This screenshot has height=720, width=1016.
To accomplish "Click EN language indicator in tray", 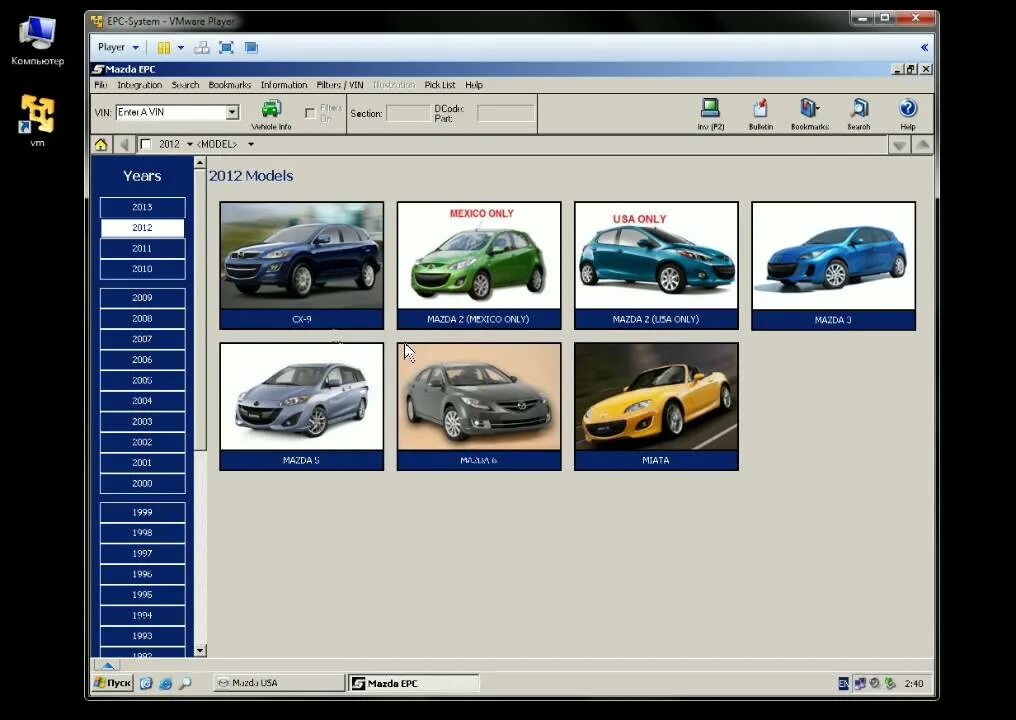I will click(843, 683).
